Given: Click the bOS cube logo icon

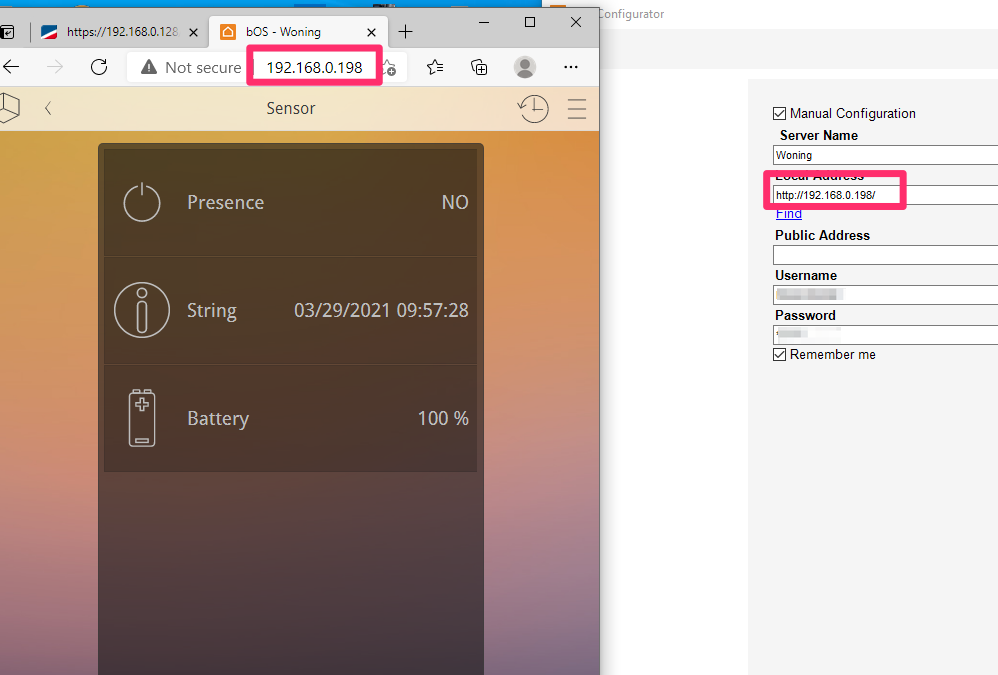Looking at the screenshot, I should point(9,108).
